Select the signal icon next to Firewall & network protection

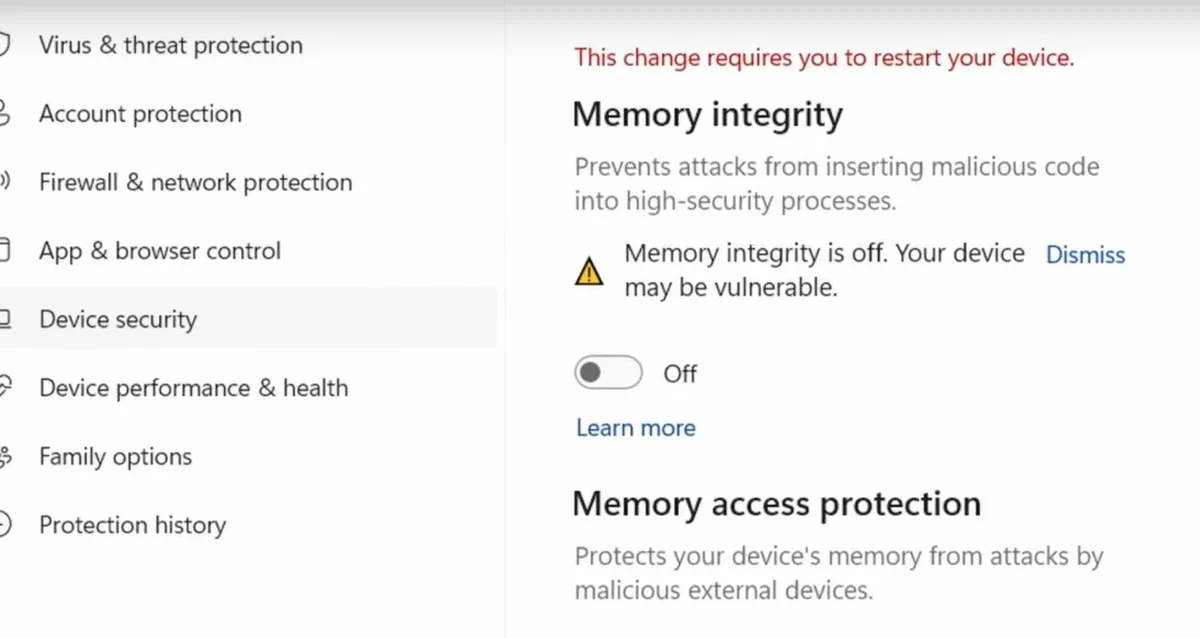tap(4, 182)
